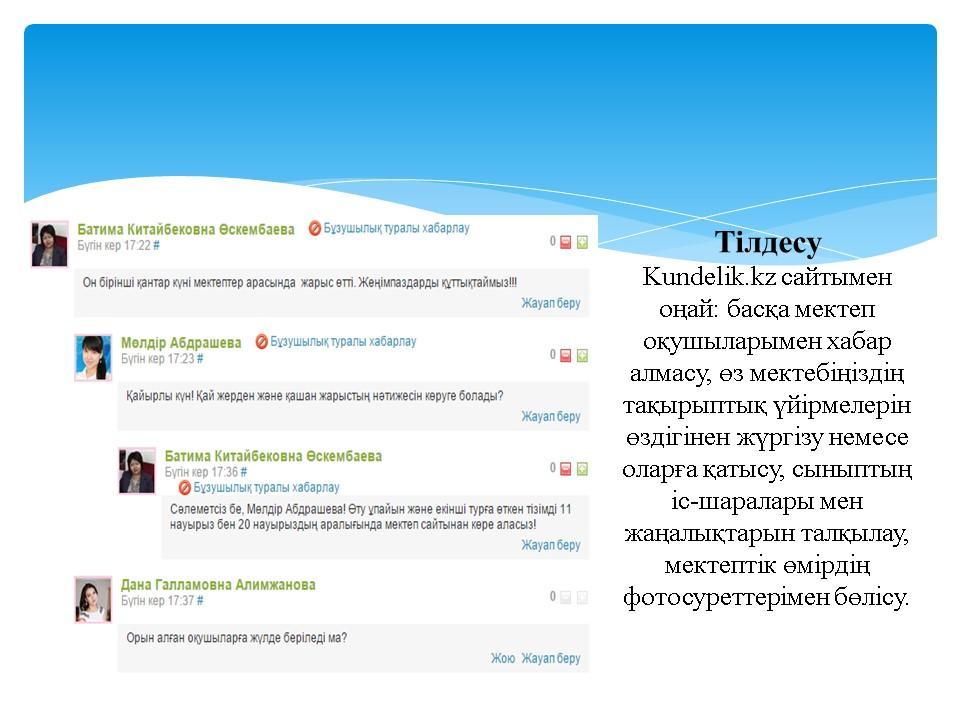Screen dimensions: 960x720
Task: Click Жауап беру under the Сәлеметсіз бе reply
Action: (550, 545)
